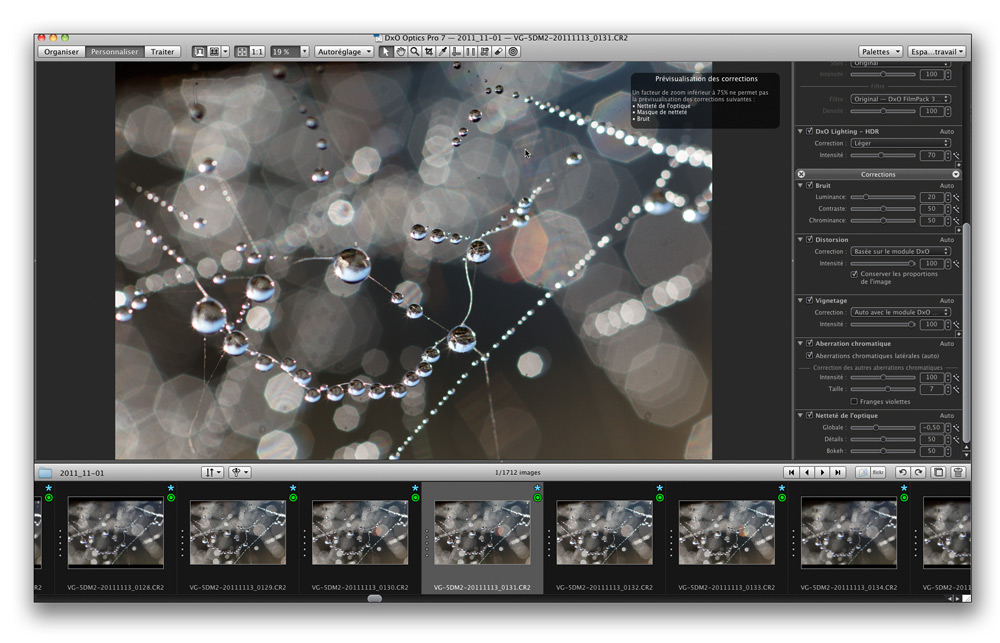This screenshot has width=1000, height=643.
Task: Click the filmstrip horizontal scrollbar handle
Action: tap(375, 598)
